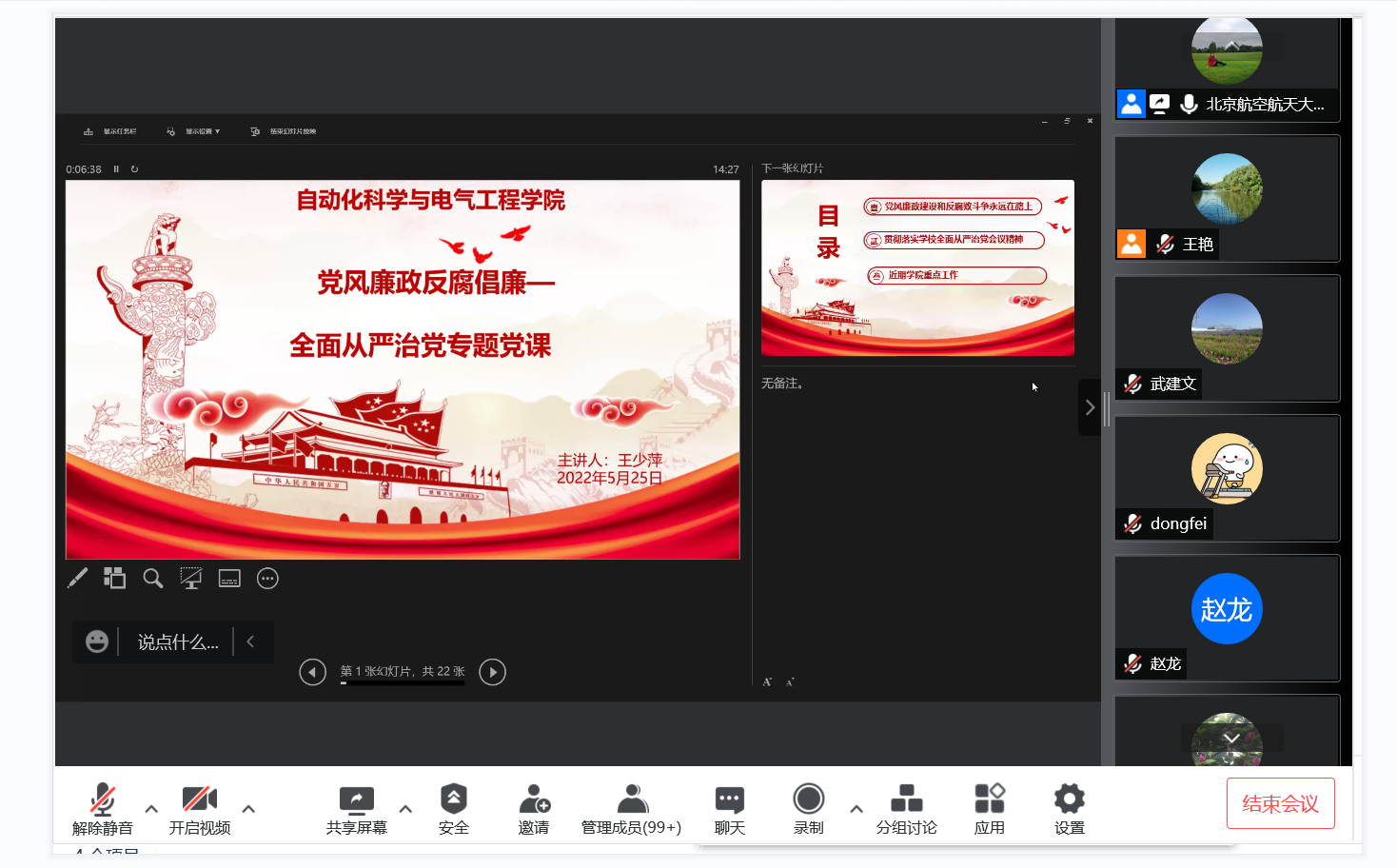Image resolution: width=1397 pixels, height=868 pixels.
Task: Open the more slide options ellipsis icon
Action: [267, 578]
